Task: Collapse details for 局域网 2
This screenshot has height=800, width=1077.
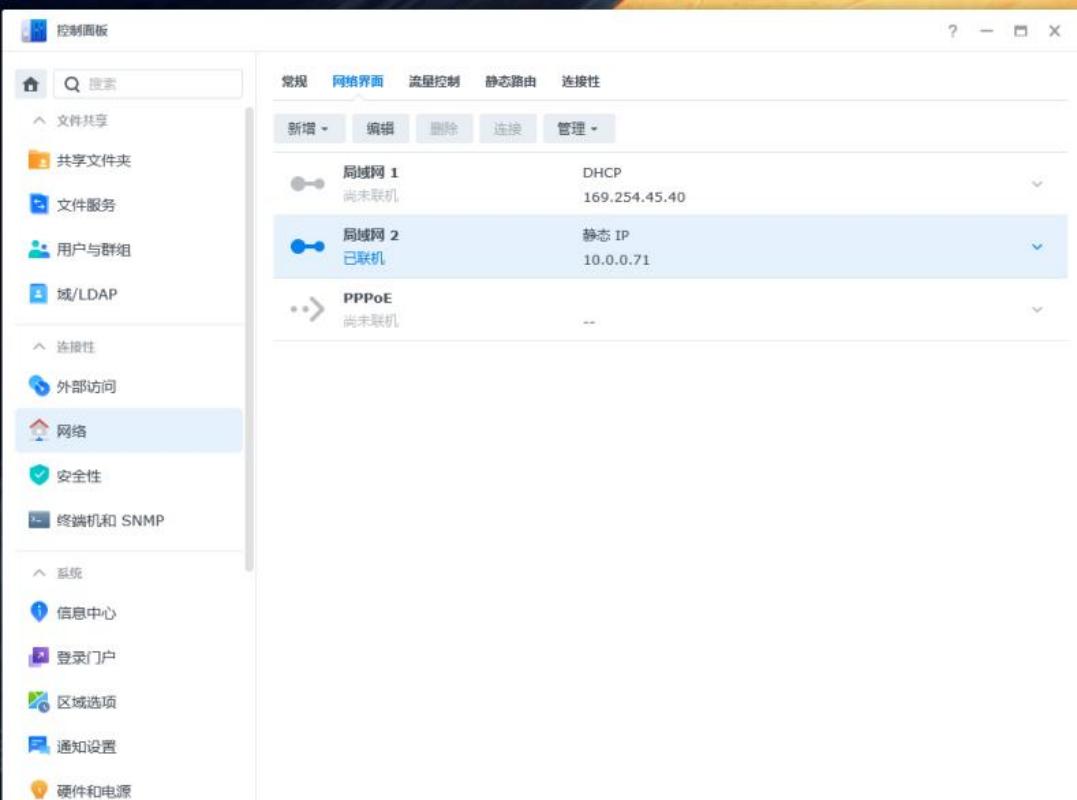Action: coord(1036,248)
